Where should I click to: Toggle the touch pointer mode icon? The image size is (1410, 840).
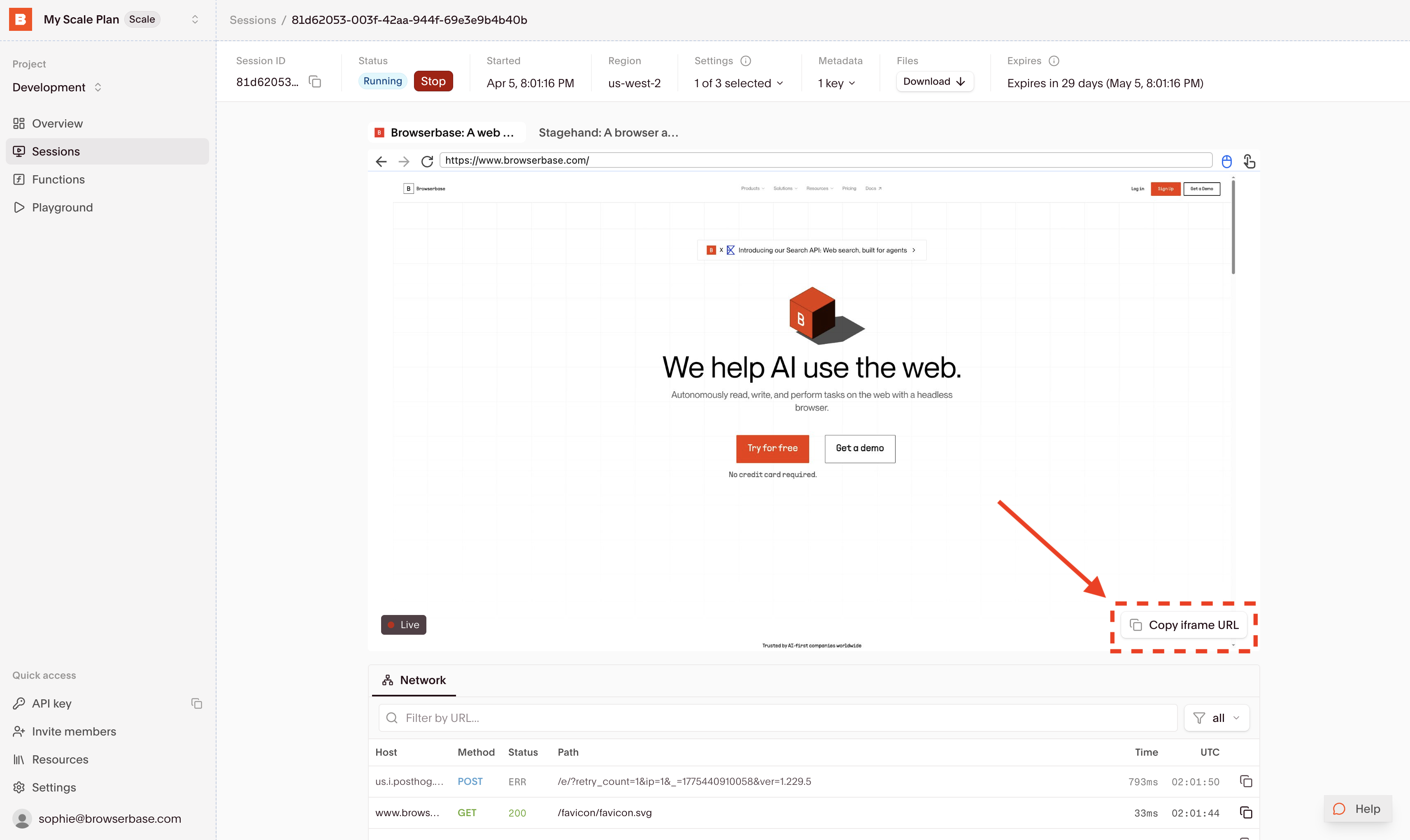tap(1249, 162)
